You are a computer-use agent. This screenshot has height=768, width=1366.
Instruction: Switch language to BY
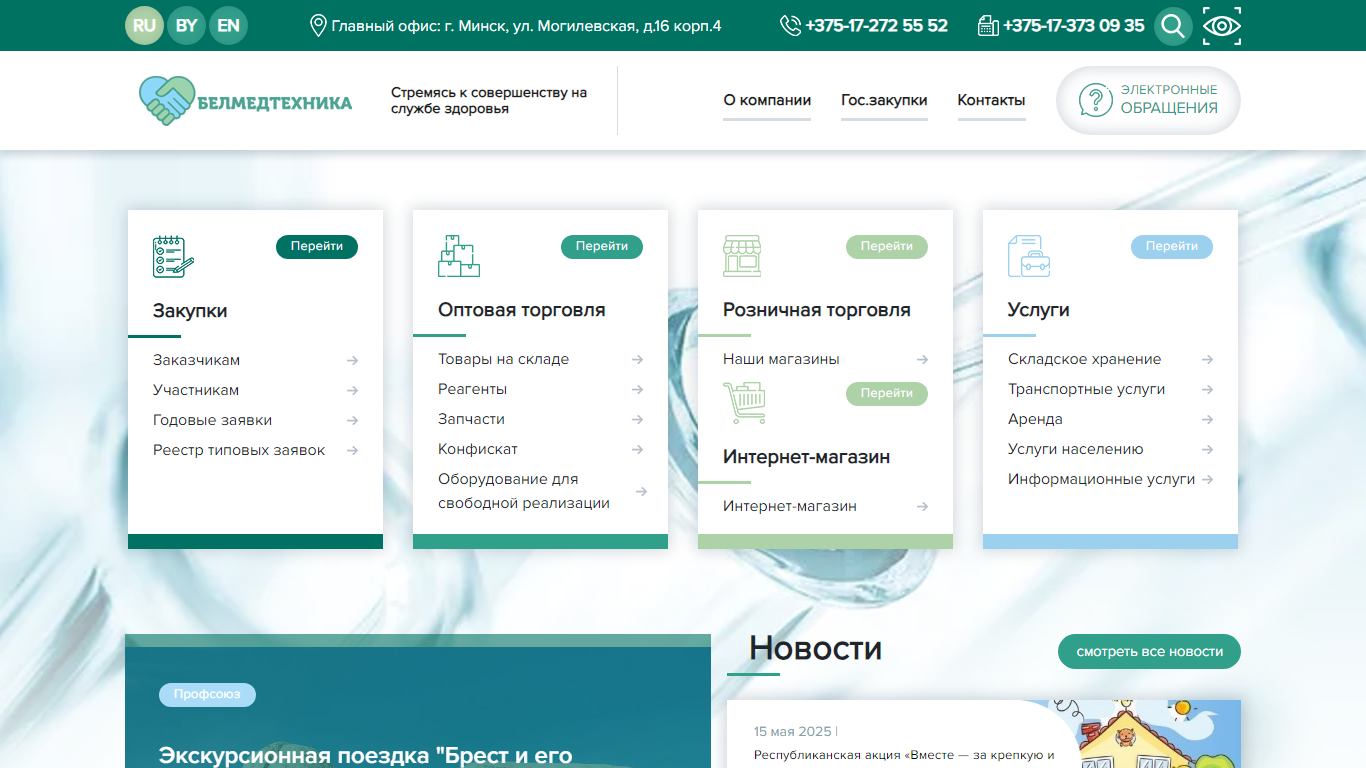point(187,25)
